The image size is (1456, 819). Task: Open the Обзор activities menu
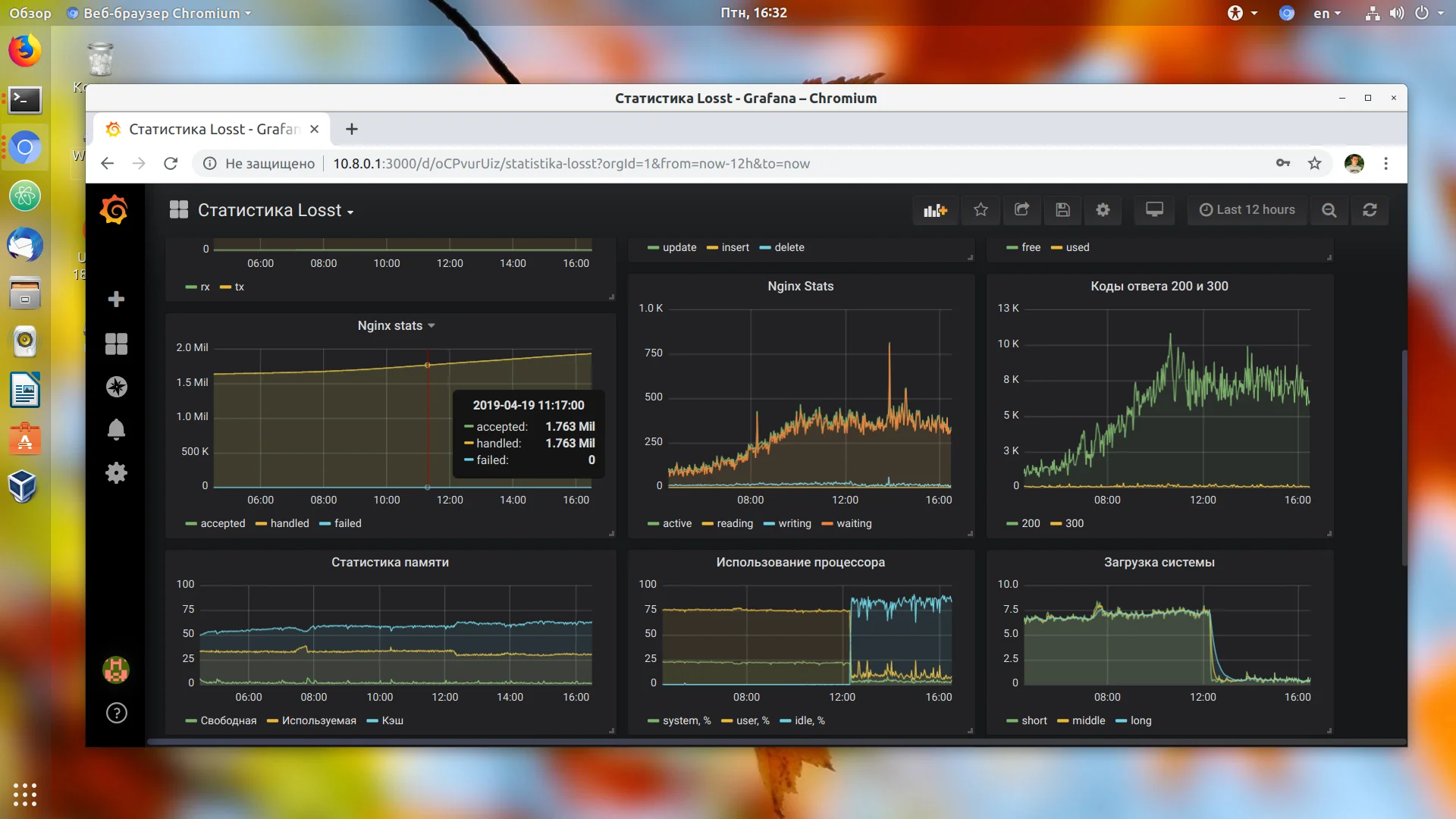click(30, 13)
